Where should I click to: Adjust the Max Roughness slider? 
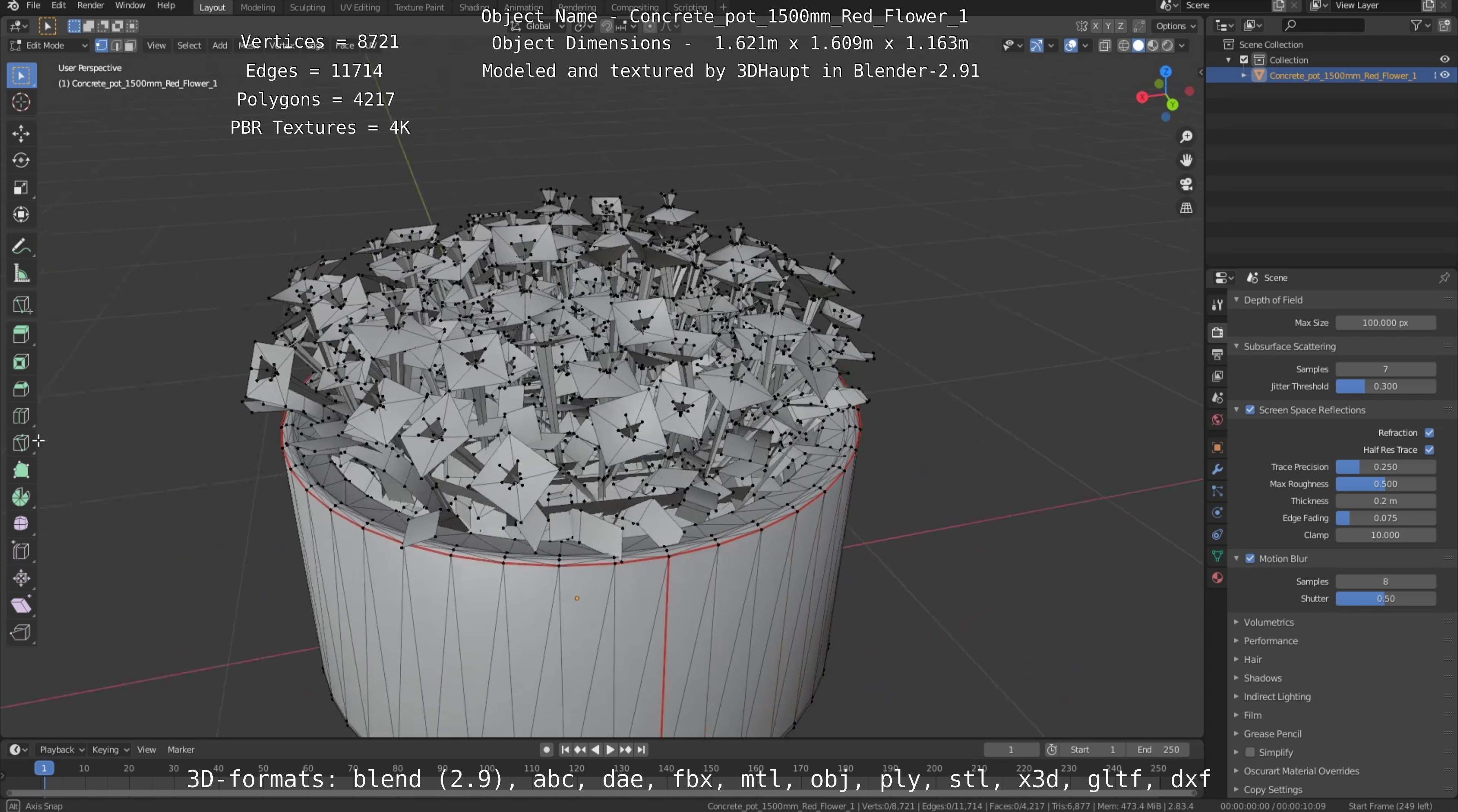(x=1385, y=484)
